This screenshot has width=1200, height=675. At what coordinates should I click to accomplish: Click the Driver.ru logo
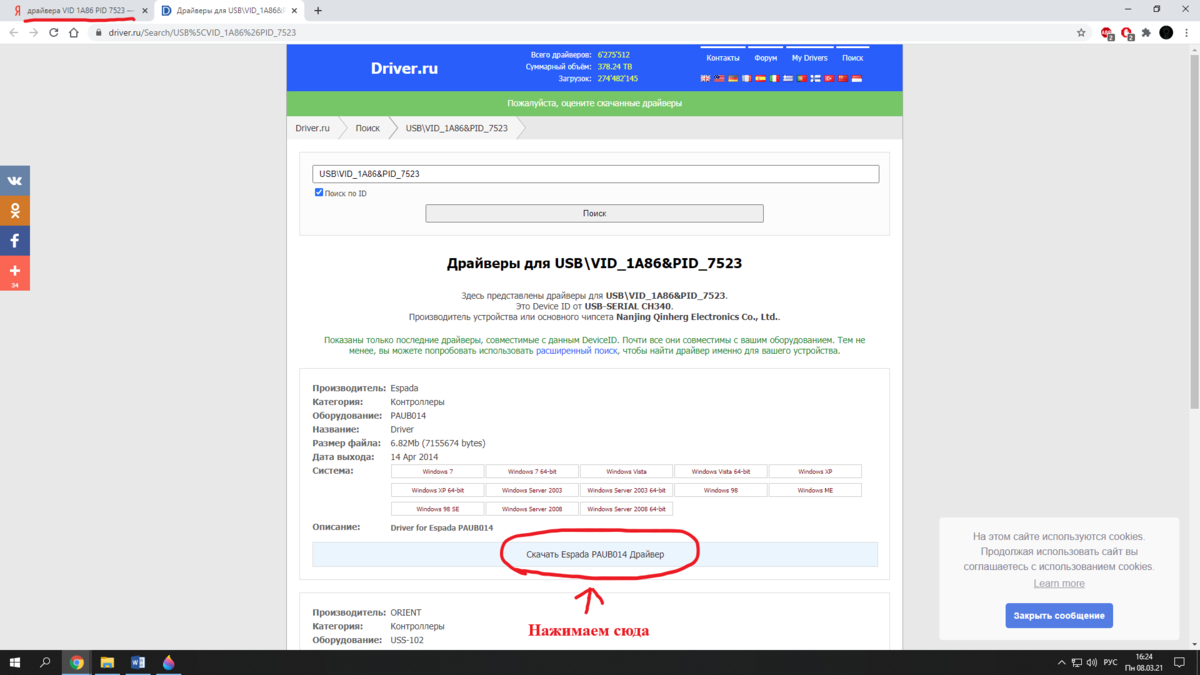coord(404,69)
